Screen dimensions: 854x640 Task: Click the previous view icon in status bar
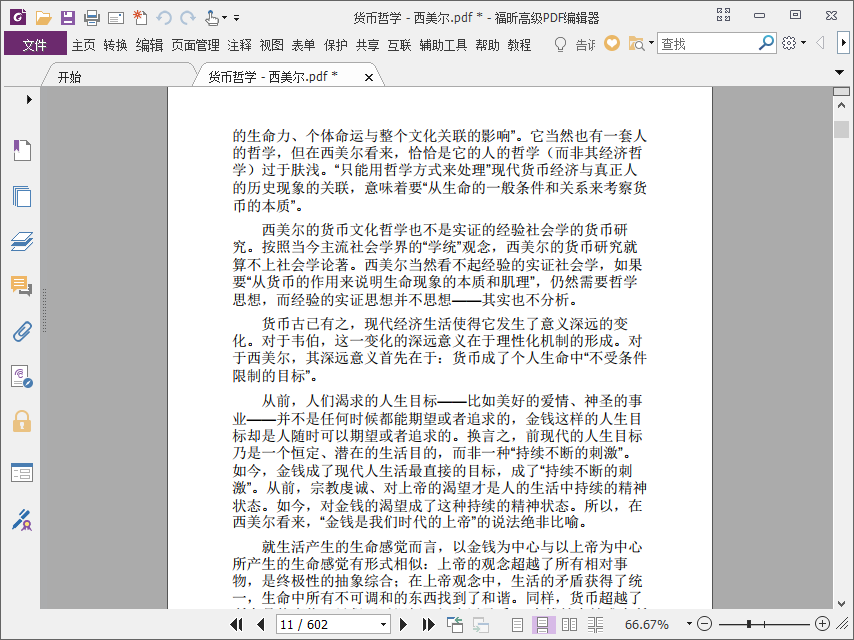[455, 624]
